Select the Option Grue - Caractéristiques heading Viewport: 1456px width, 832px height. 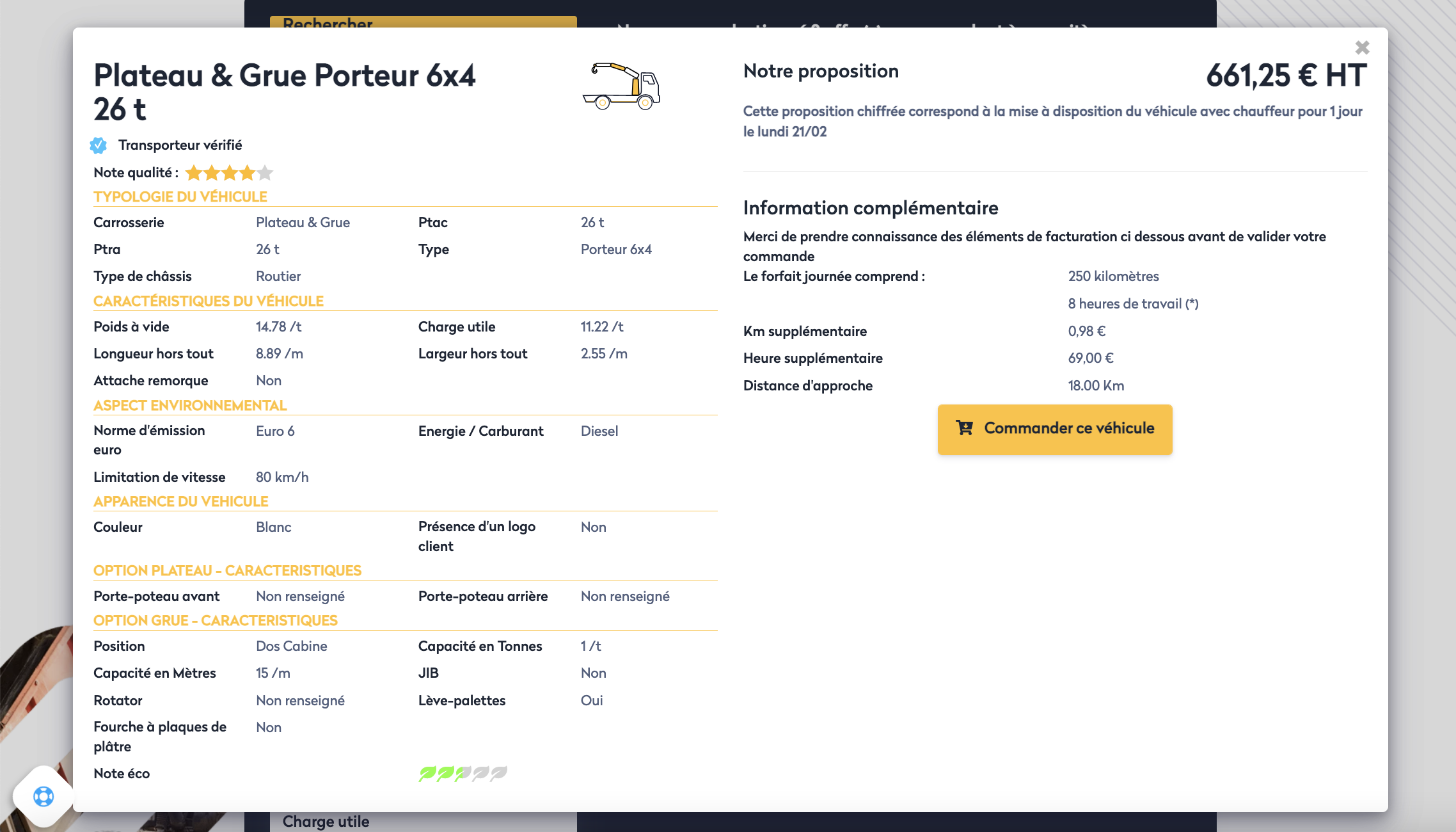[216, 621]
